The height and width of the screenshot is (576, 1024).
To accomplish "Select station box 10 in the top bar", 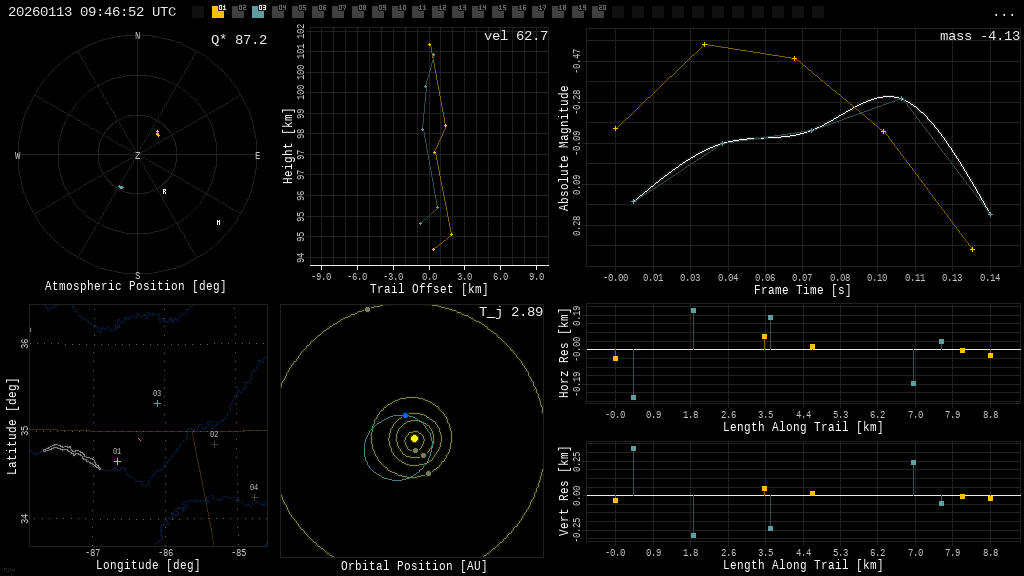I will click(398, 12).
